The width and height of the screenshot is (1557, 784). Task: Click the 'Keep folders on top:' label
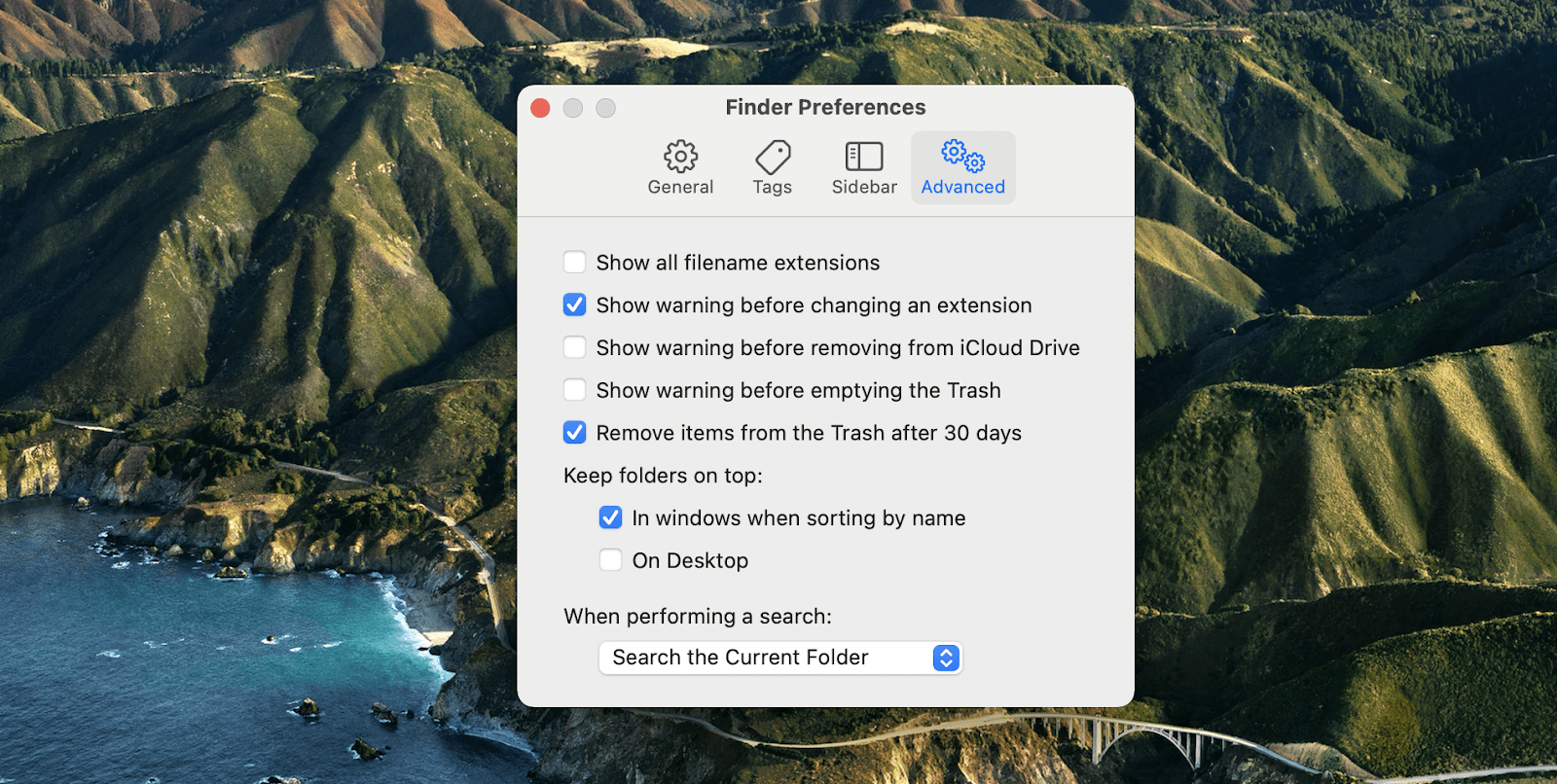click(x=663, y=476)
